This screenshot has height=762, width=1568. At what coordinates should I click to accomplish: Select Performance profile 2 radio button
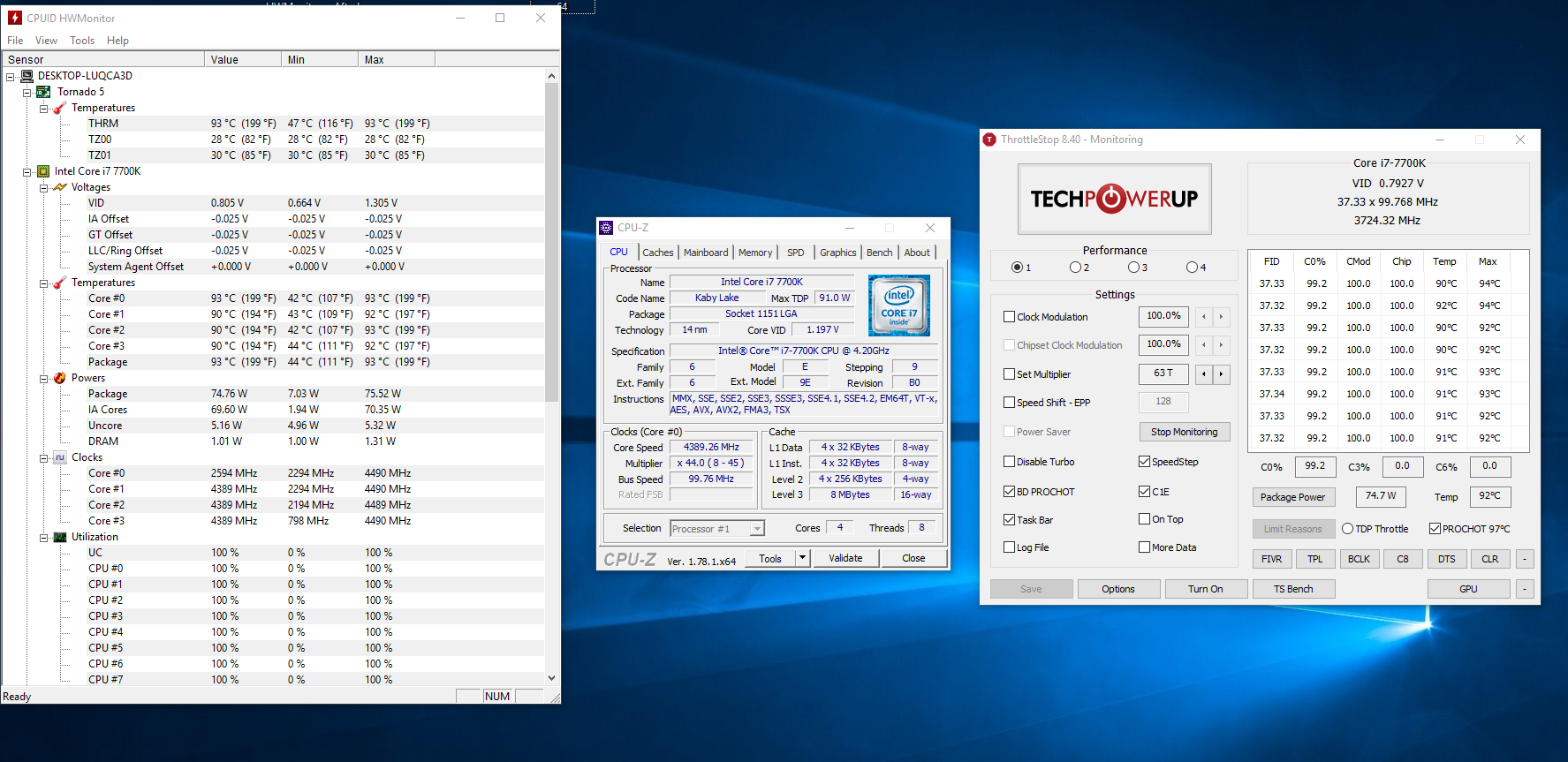[1075, 268]
